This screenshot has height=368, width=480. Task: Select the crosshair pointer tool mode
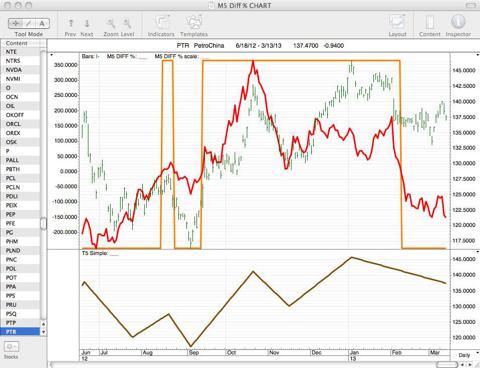(x=15, y=23)
